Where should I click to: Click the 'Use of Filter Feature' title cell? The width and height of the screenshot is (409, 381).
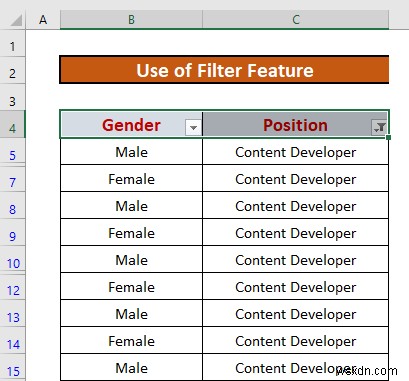[224, 70]
